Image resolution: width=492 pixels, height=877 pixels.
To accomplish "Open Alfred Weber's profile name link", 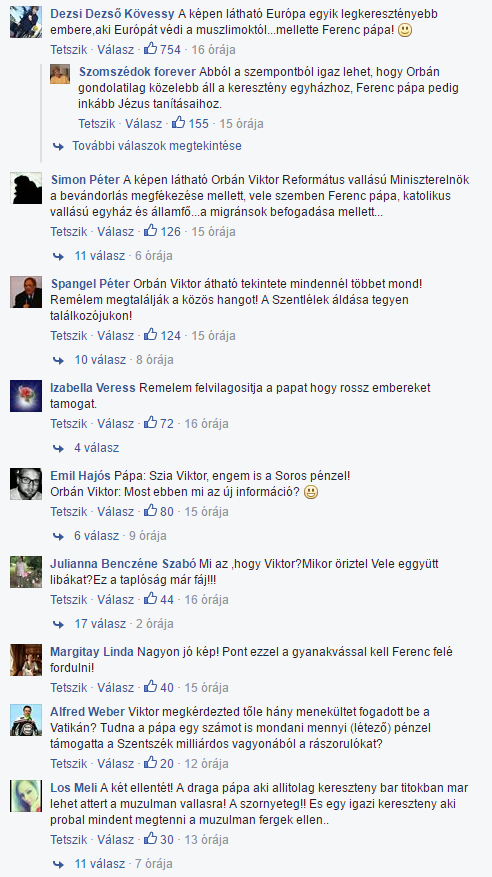I will click(x=87, y=711).
